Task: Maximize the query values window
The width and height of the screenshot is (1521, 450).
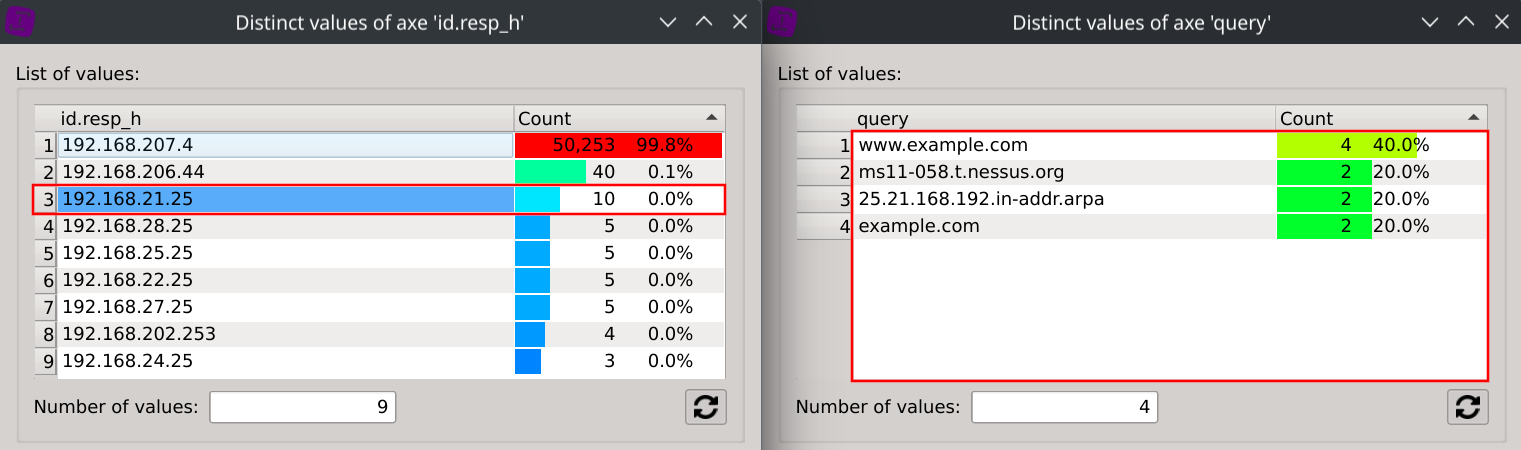Action: (x=1466, y=22)
